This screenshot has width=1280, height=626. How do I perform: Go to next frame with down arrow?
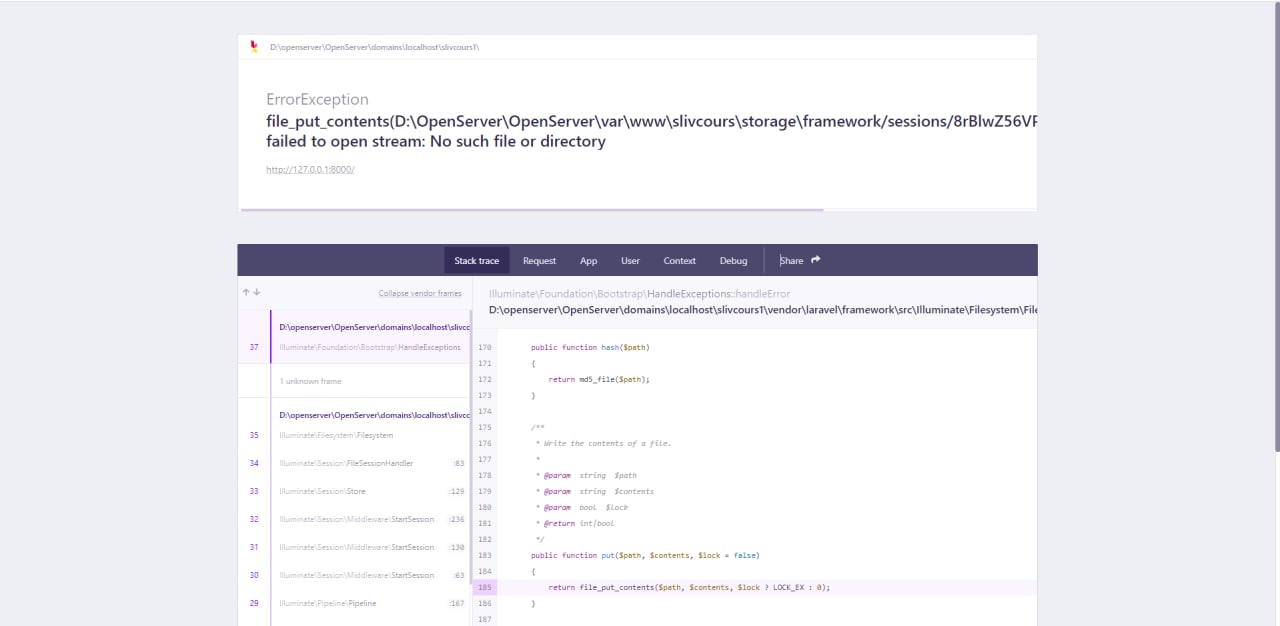click(257, 292)
